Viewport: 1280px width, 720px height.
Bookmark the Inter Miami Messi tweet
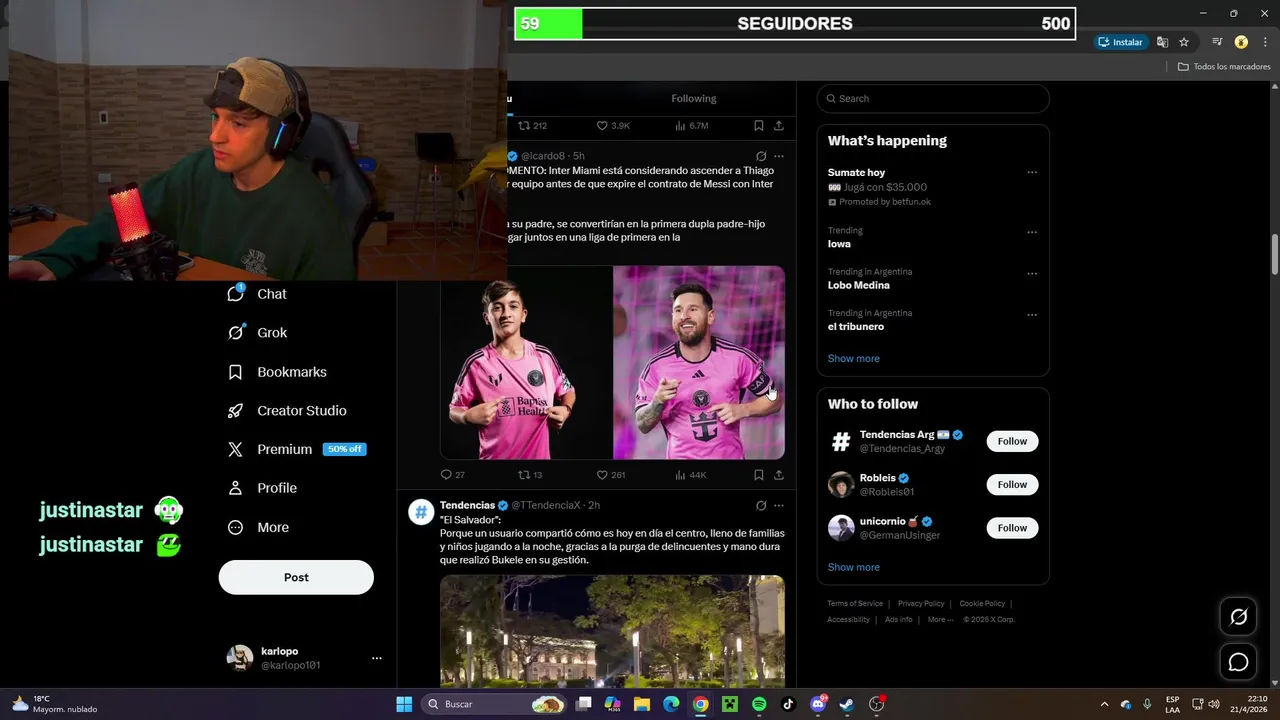click(759, 475)
